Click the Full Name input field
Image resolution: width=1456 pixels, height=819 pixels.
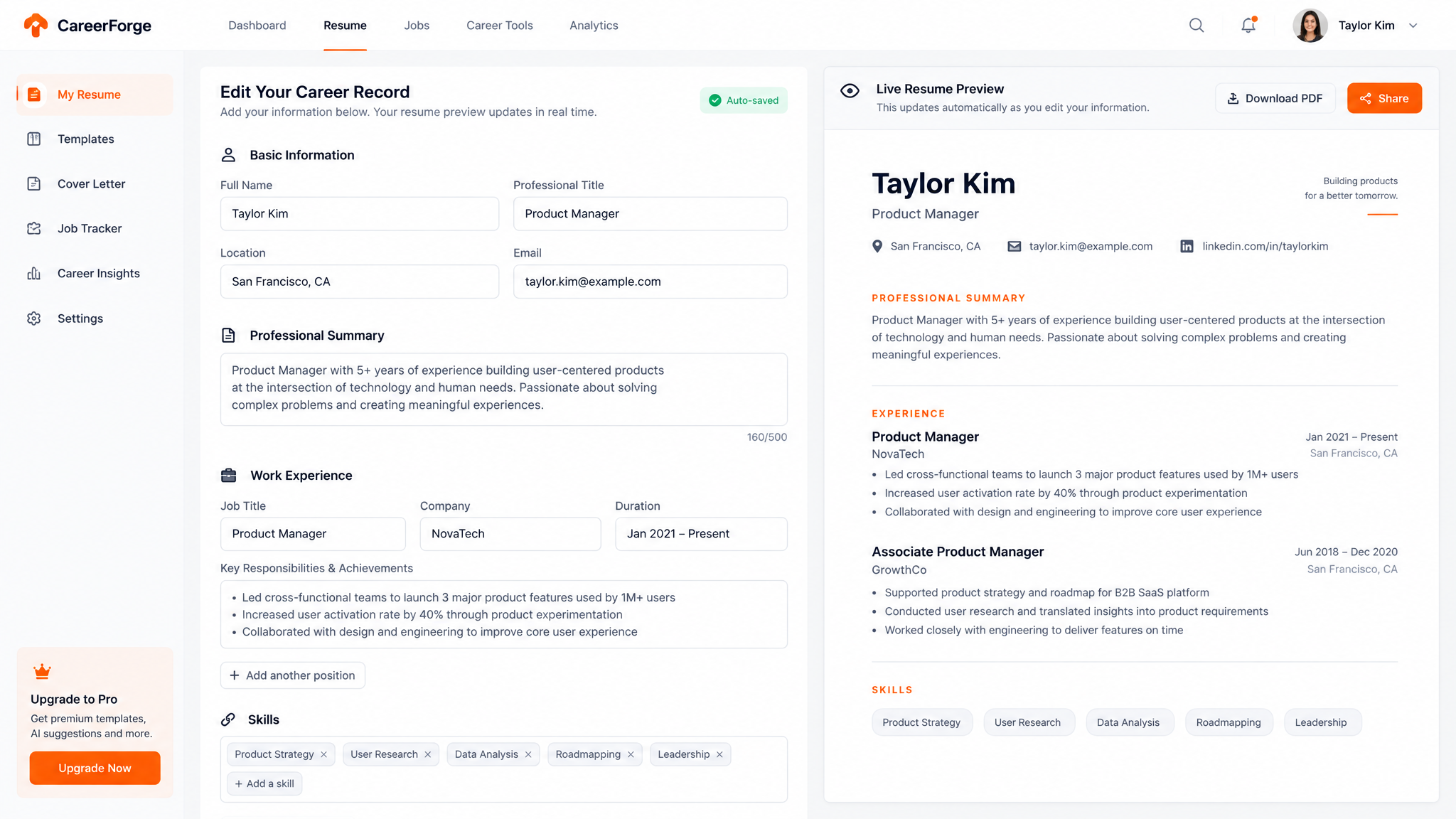click(x=360, y=214)
